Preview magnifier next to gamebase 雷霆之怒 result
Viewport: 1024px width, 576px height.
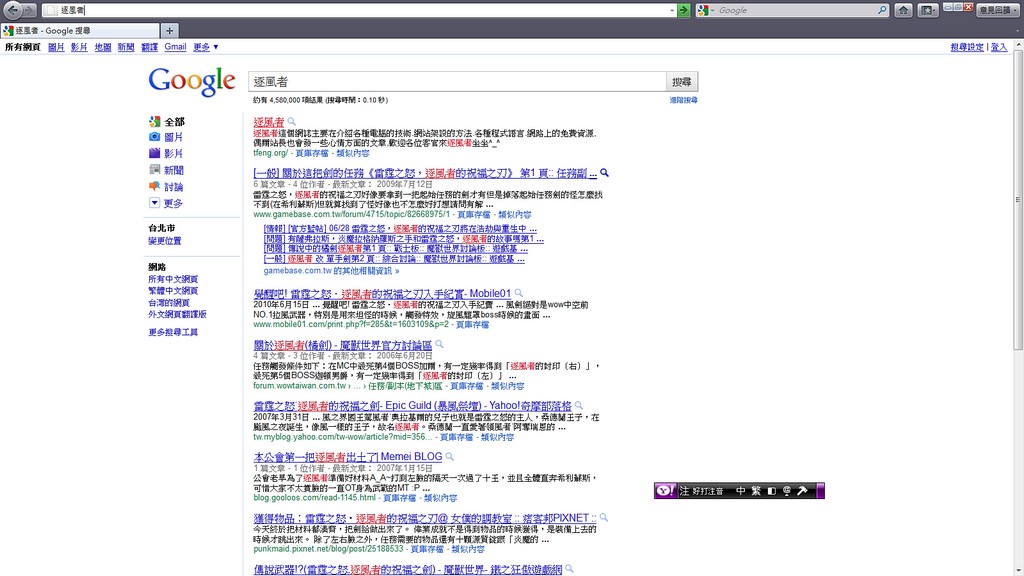[605, 172]
